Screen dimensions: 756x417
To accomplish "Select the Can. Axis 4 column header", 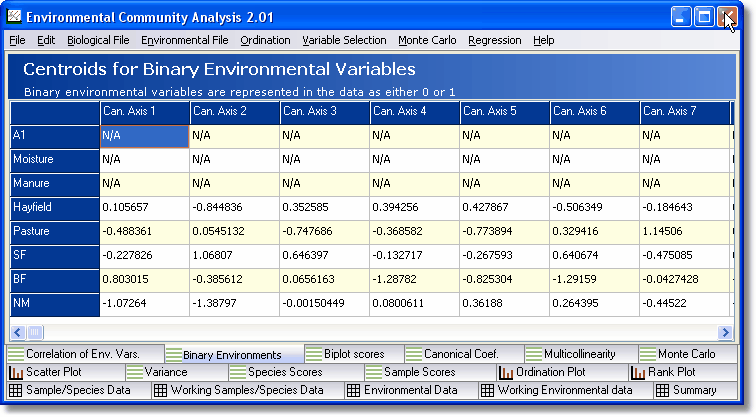I will coord(415,112).
